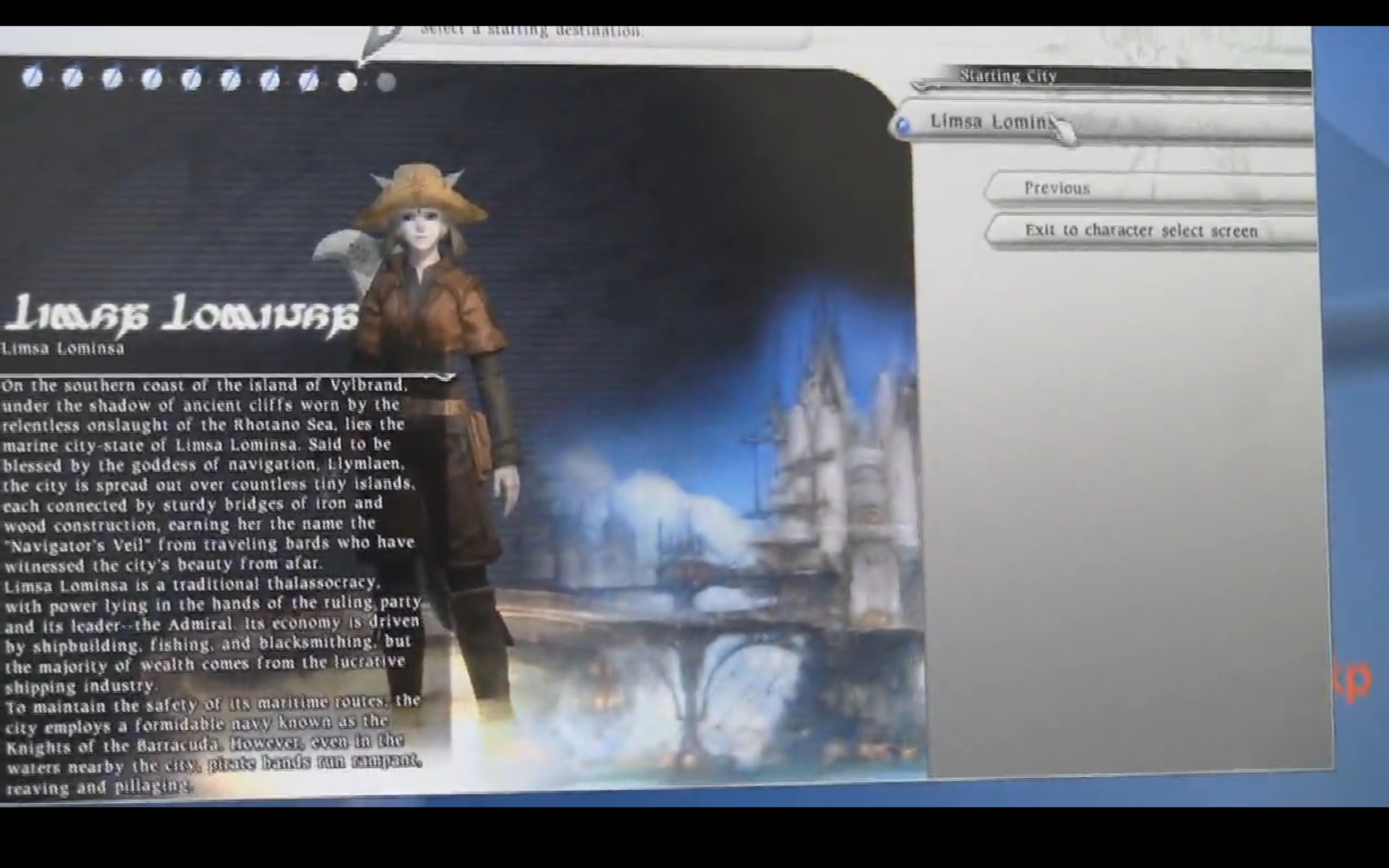The width and height of the screenshot is (1389, 868).
Task: Click the second completed step indicator dot
Action: pyautogui.click(x=72, y=77)
